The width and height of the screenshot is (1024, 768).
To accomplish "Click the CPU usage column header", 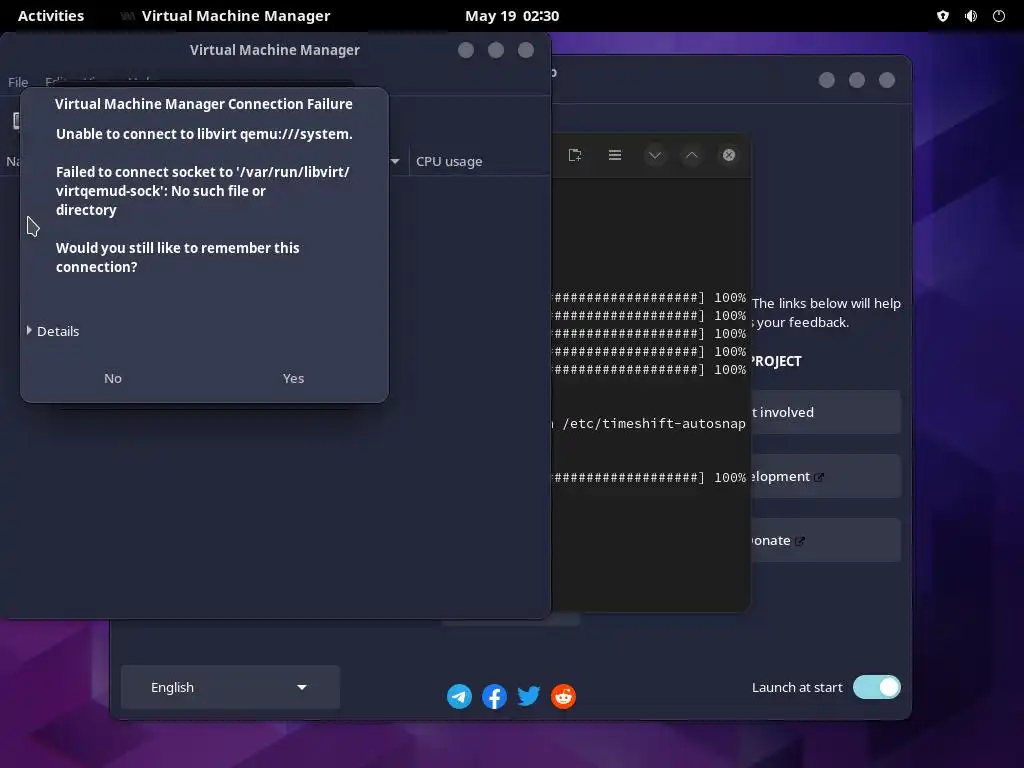I will tap(449, 161).
